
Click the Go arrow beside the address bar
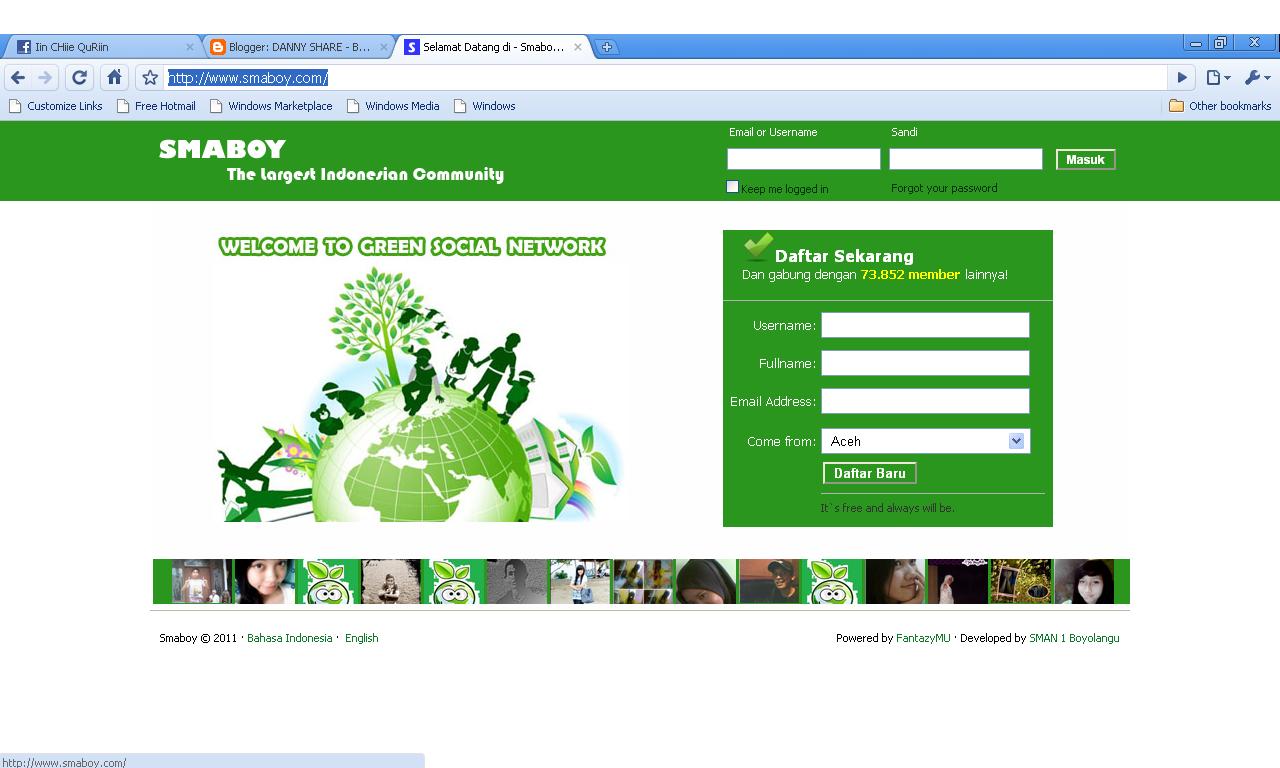tap(1182, 77)
